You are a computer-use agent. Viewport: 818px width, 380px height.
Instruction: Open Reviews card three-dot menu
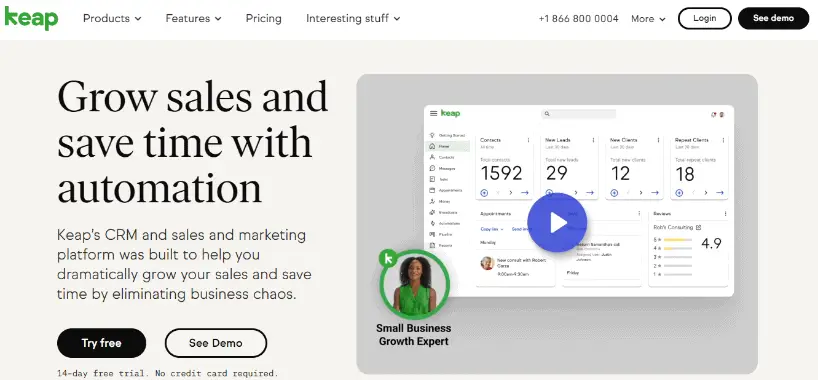coord(725,213)
